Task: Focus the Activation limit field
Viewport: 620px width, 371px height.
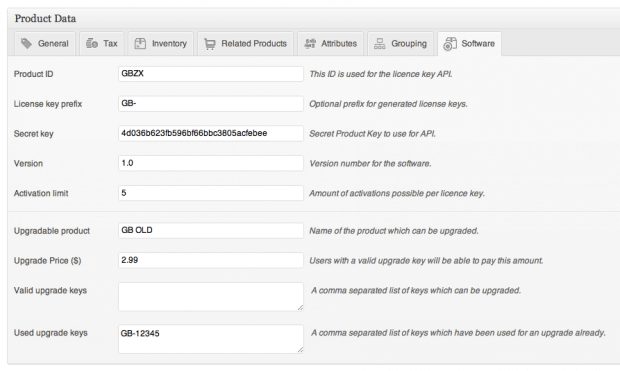Action: pos(211,193)
